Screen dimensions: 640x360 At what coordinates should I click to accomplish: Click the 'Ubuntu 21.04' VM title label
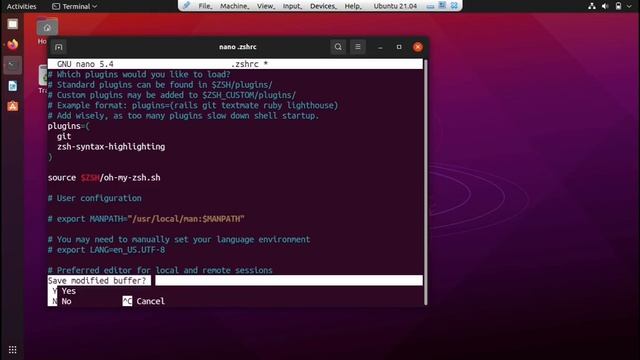pos(395,6)
